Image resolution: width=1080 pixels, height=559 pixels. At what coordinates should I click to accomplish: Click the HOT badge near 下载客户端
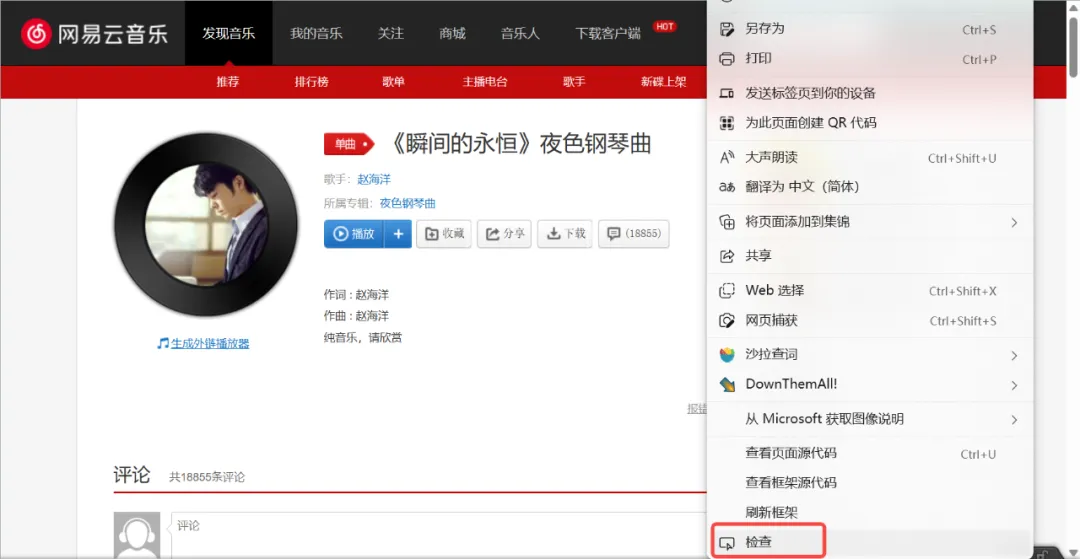[665, 27]
